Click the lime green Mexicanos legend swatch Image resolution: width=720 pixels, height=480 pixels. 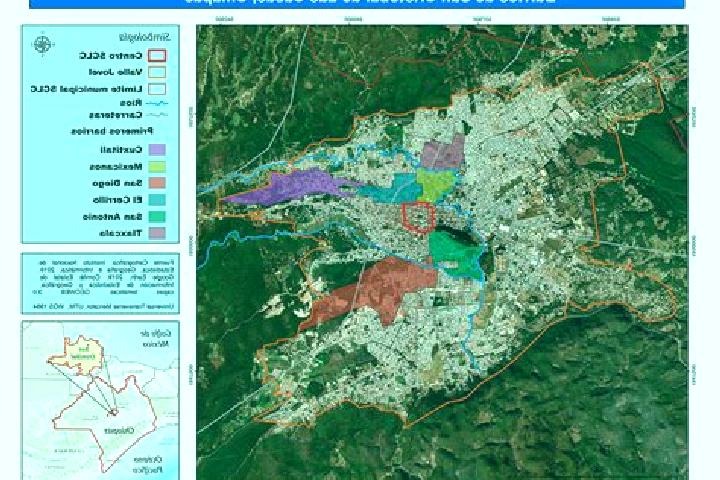(157, 166)
